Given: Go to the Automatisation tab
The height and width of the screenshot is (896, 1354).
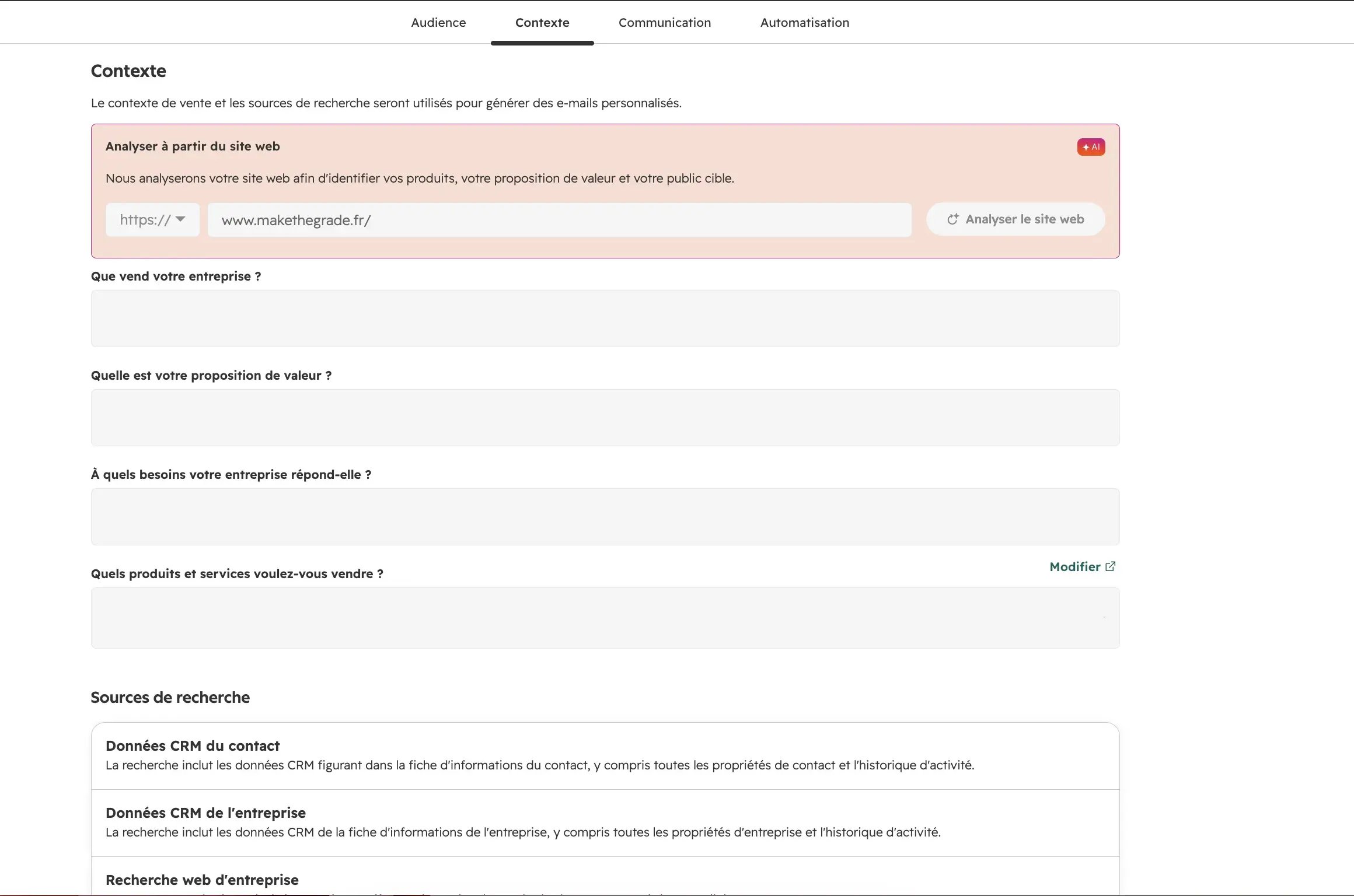Looking at the screenshot, I should (804, 23).
